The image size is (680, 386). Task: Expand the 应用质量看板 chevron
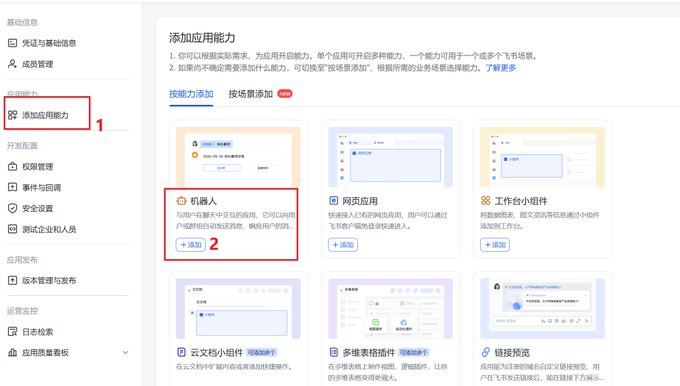click(x=125, y=353)
